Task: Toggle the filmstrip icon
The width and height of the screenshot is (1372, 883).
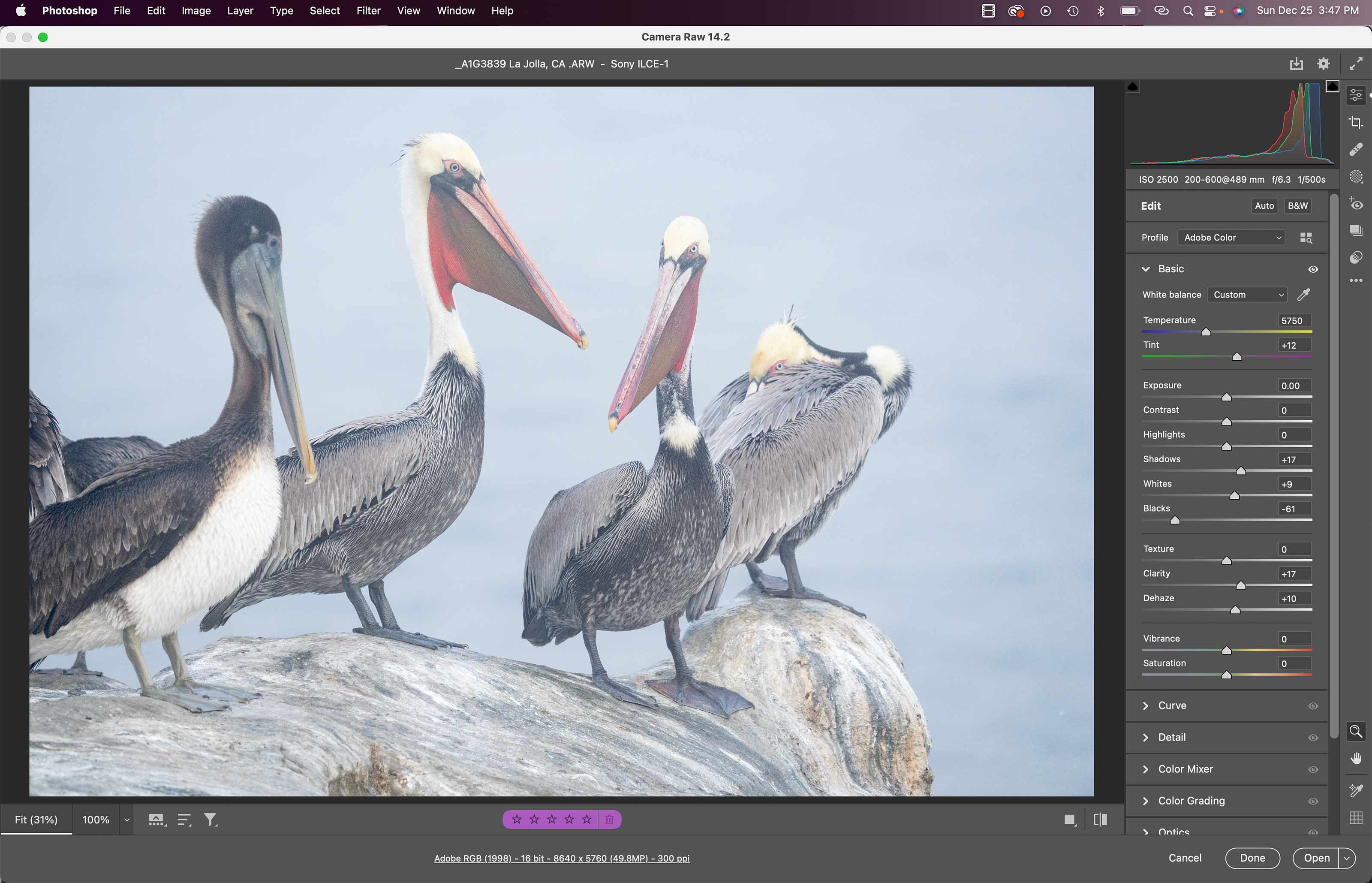Action: [156, 820]
